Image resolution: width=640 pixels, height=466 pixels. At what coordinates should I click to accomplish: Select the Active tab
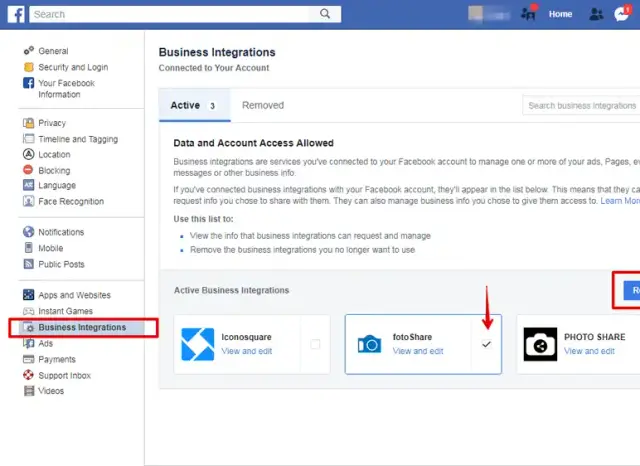(185, 105)
